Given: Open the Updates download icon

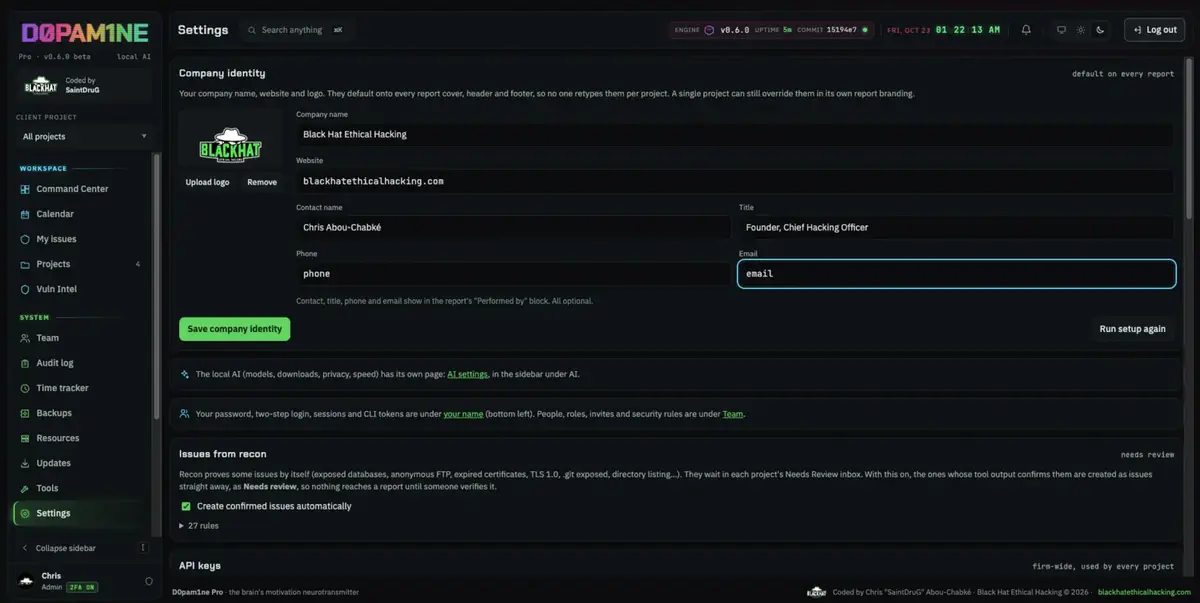Looking at the screenshot, I should [26, 463].
